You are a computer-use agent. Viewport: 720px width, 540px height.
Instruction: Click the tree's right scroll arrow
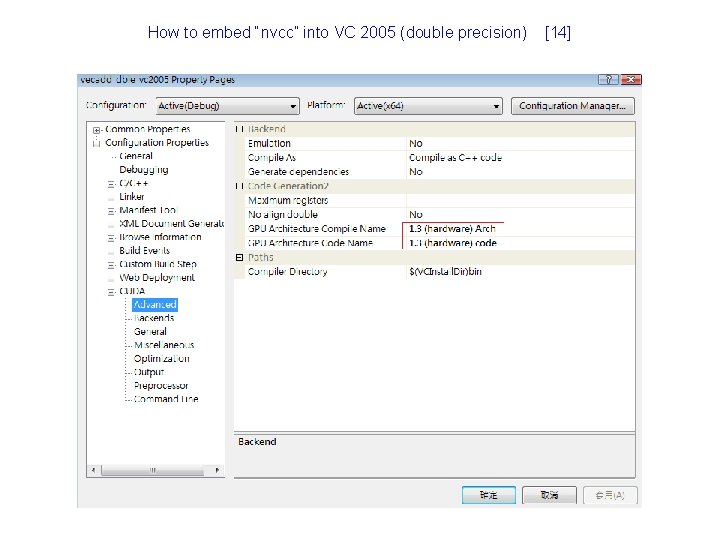[x=217, y=470]
